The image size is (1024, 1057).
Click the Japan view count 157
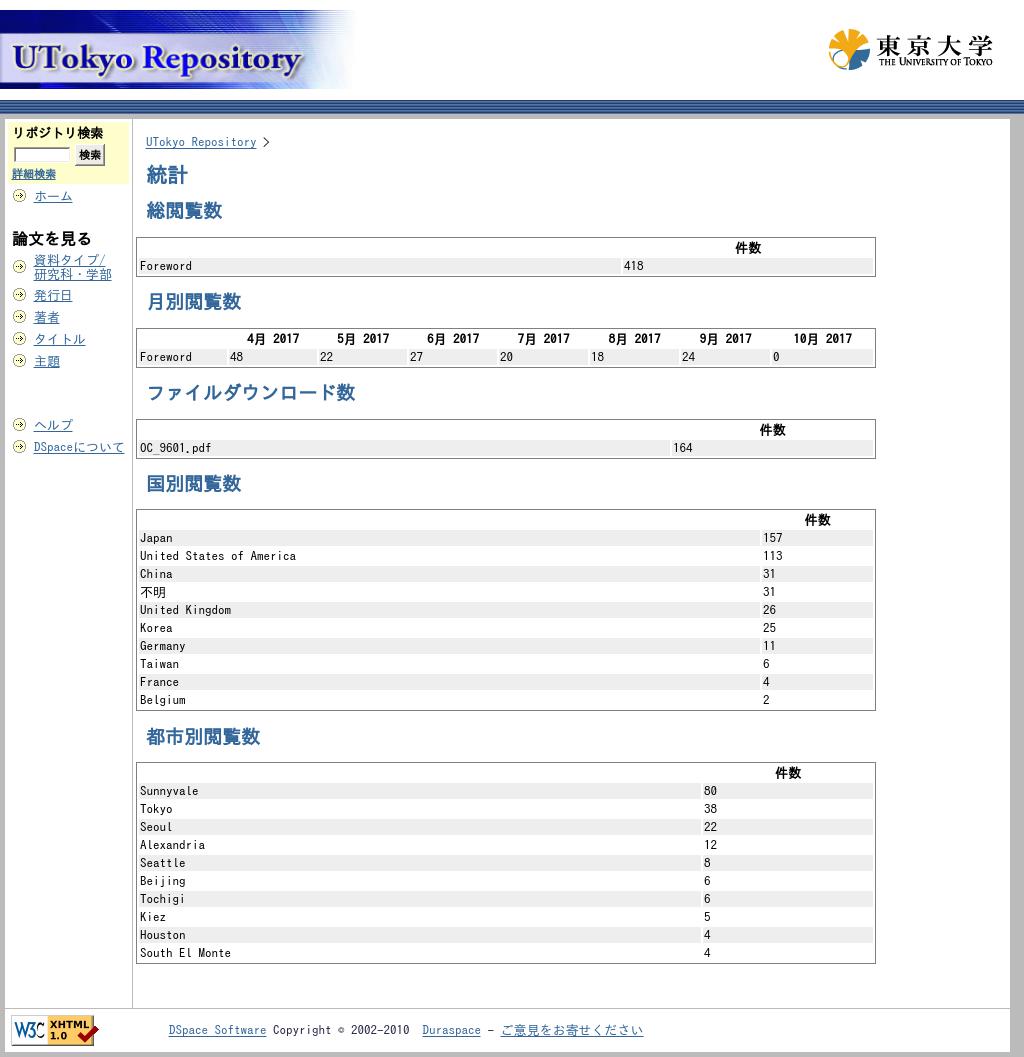(773, 538)
